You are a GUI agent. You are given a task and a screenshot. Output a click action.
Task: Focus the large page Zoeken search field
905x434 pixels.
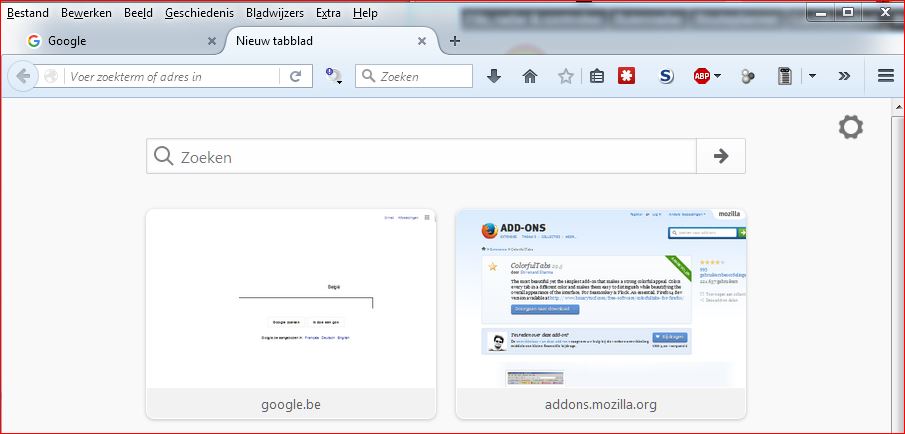(x=421, y=156)
